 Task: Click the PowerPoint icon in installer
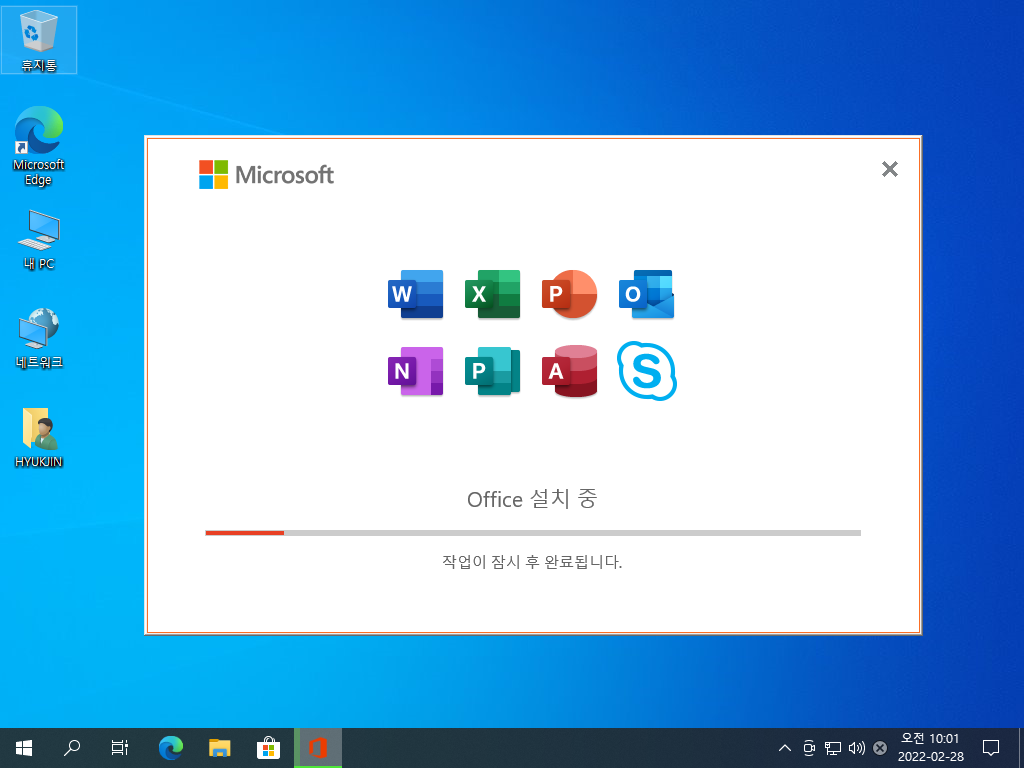pos(569,294)
